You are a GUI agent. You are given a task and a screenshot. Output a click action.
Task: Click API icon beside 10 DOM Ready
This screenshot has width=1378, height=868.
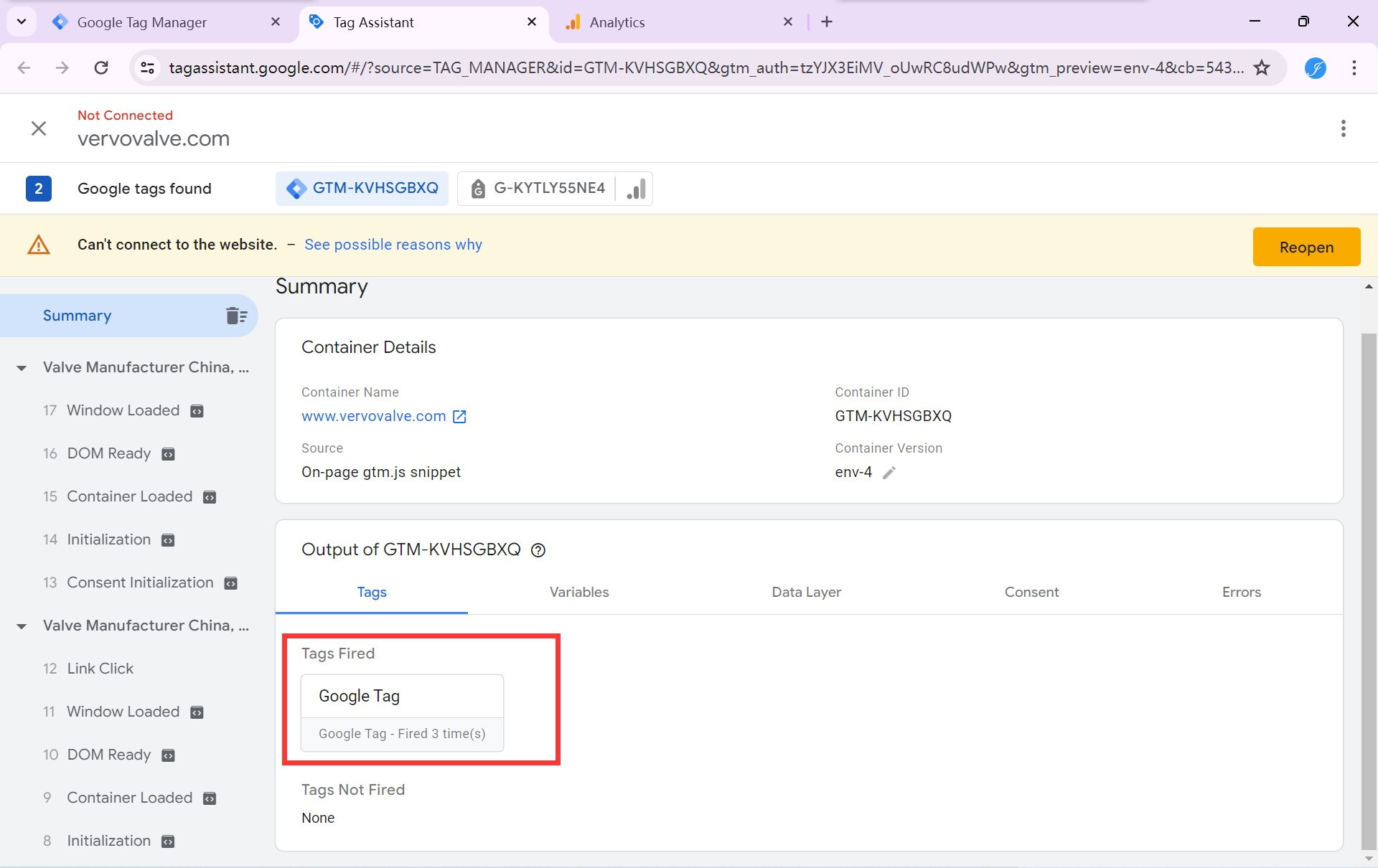point(168,755)
